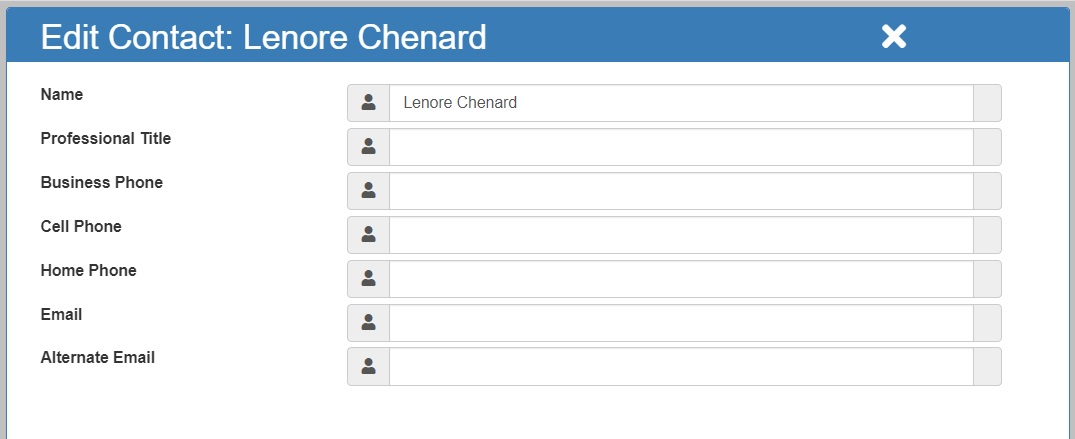Click the person icon beside Name field
This screenshot has height=439, width=1075.
369,103
